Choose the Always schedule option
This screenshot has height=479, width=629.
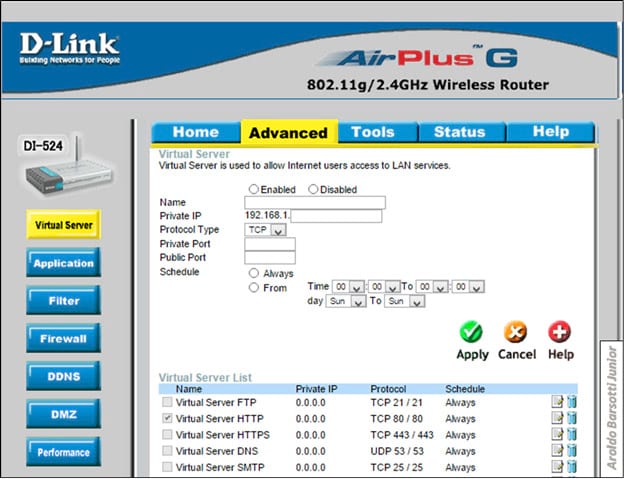pos(253,273)
